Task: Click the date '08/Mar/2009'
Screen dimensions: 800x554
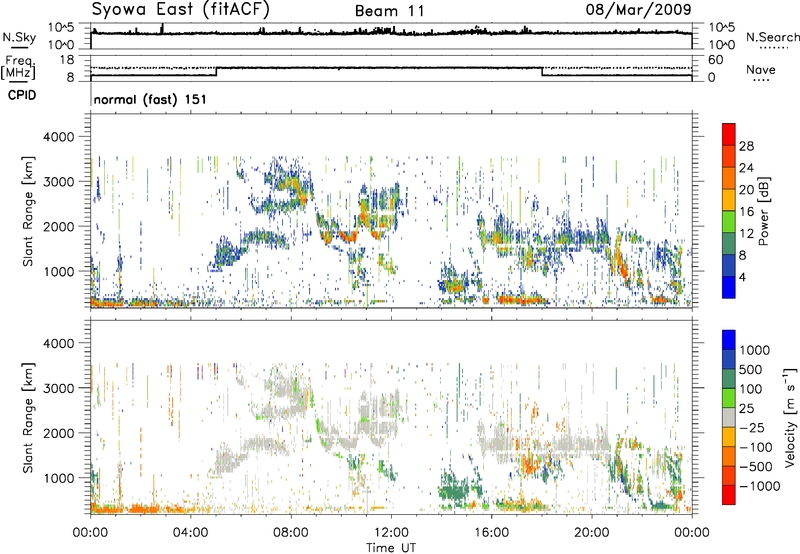Action: pyautogui.click(x=638, y=10)
